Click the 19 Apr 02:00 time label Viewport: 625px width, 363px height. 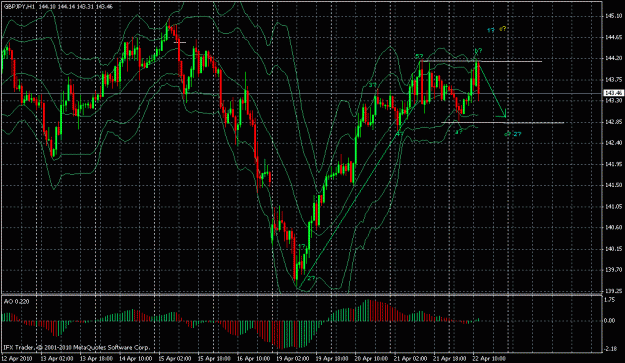click(x=293, y=358)
